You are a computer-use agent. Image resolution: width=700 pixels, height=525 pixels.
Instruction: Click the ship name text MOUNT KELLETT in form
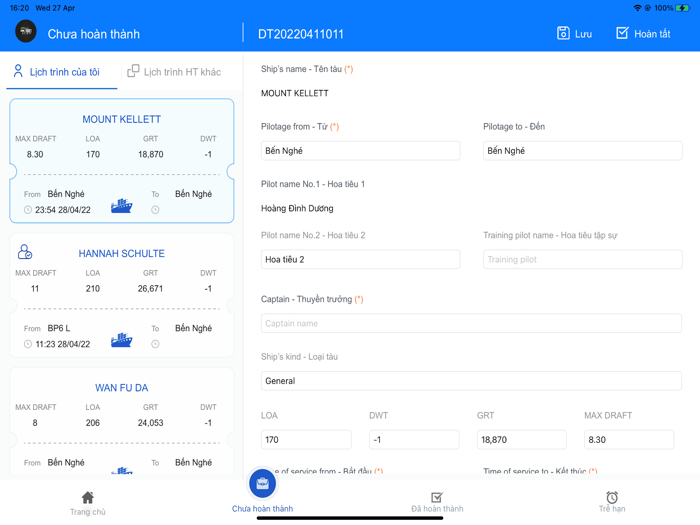pos(295,93)
